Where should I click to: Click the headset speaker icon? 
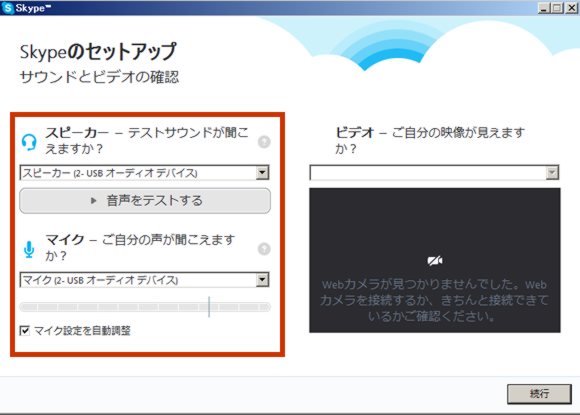click(x=29, y=142)
